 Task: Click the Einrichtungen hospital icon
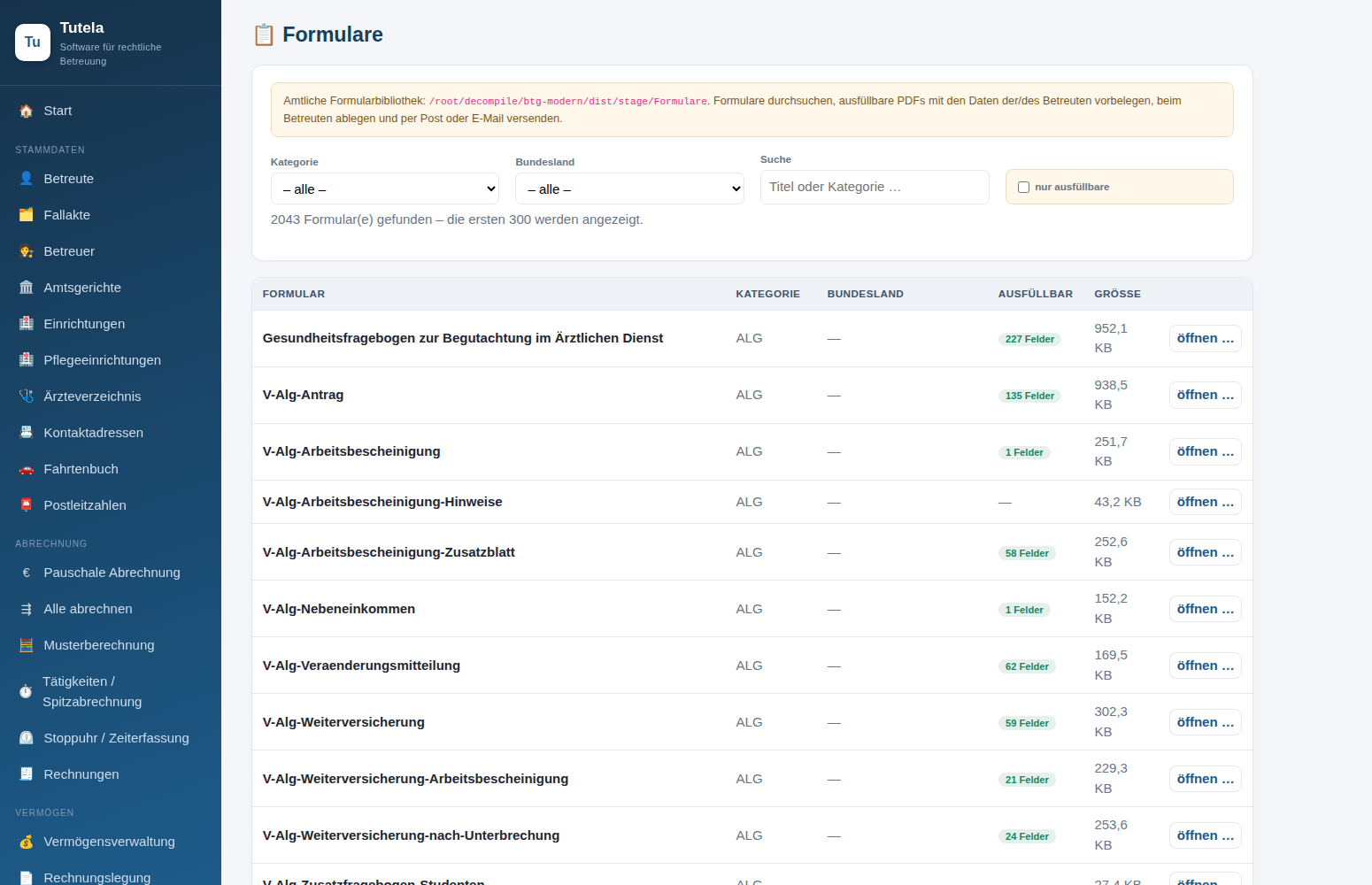tap(27, 324)
